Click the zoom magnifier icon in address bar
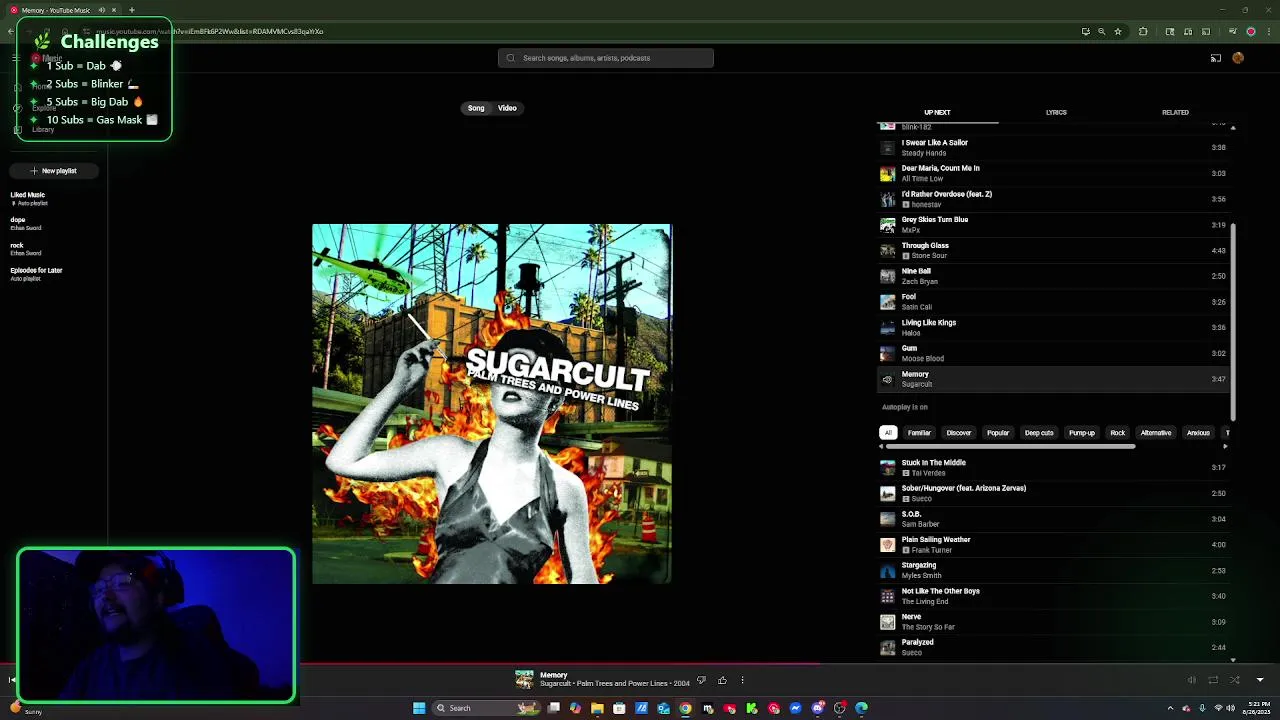 1101,31
